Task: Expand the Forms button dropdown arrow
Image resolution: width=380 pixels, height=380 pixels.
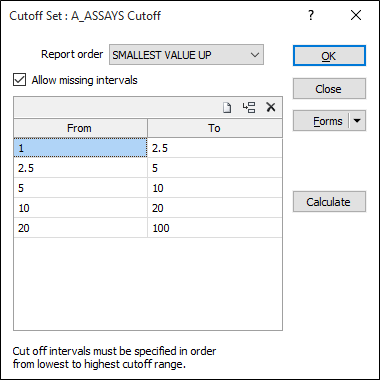Action: [x=357, y=121]
